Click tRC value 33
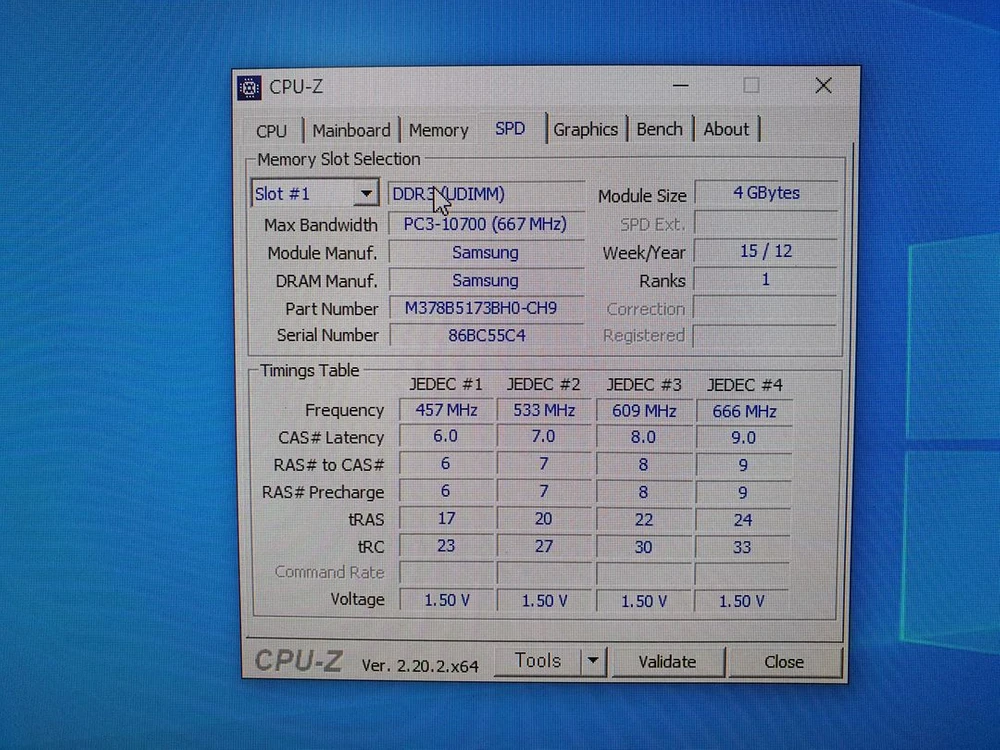The width and height of the screenshot is (1000, 750). [742, 547]
